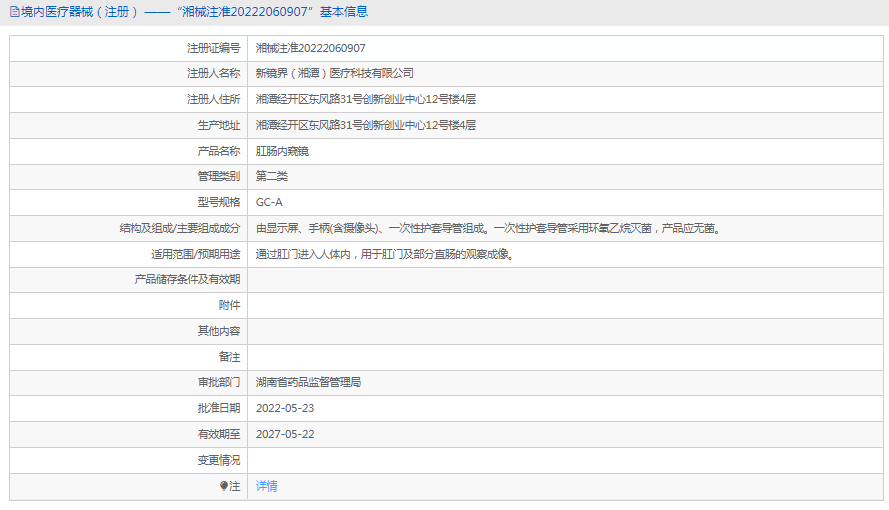Click the label 产品储存条件及有效期
Viewport: 889px width, 510px height.
pos(187,279)
